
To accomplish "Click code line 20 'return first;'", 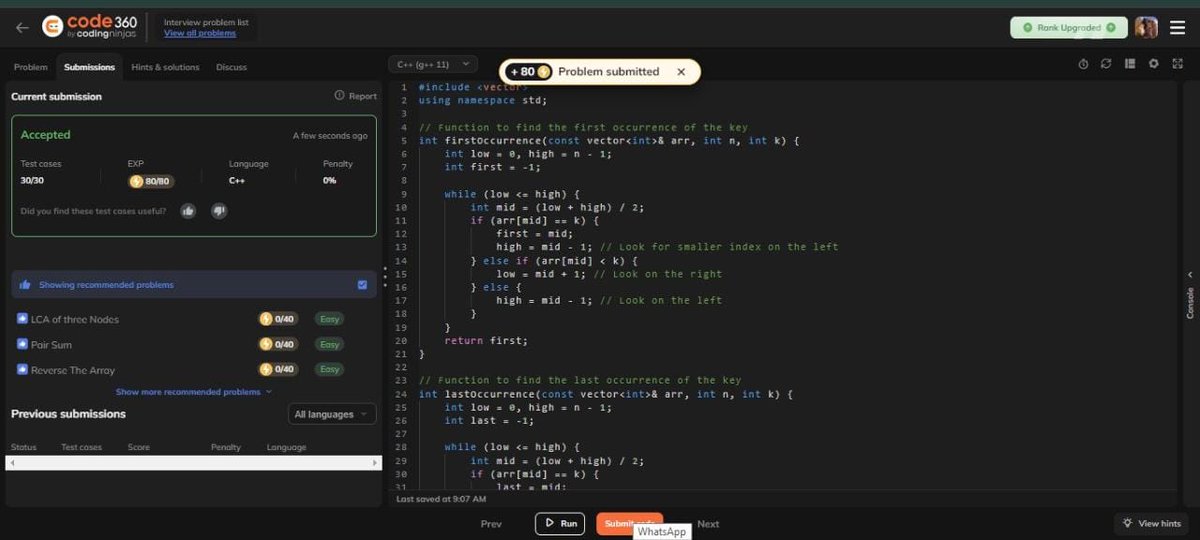I will (x=486, y=340).
